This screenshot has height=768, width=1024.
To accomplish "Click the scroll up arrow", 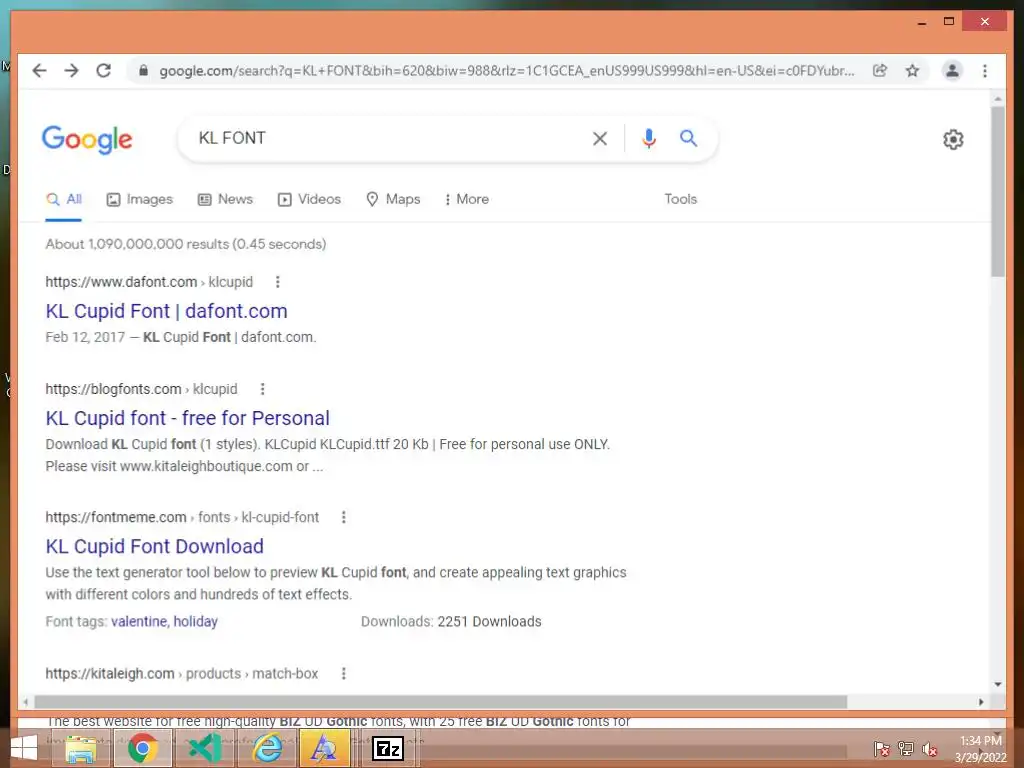I will pos(997,99).
